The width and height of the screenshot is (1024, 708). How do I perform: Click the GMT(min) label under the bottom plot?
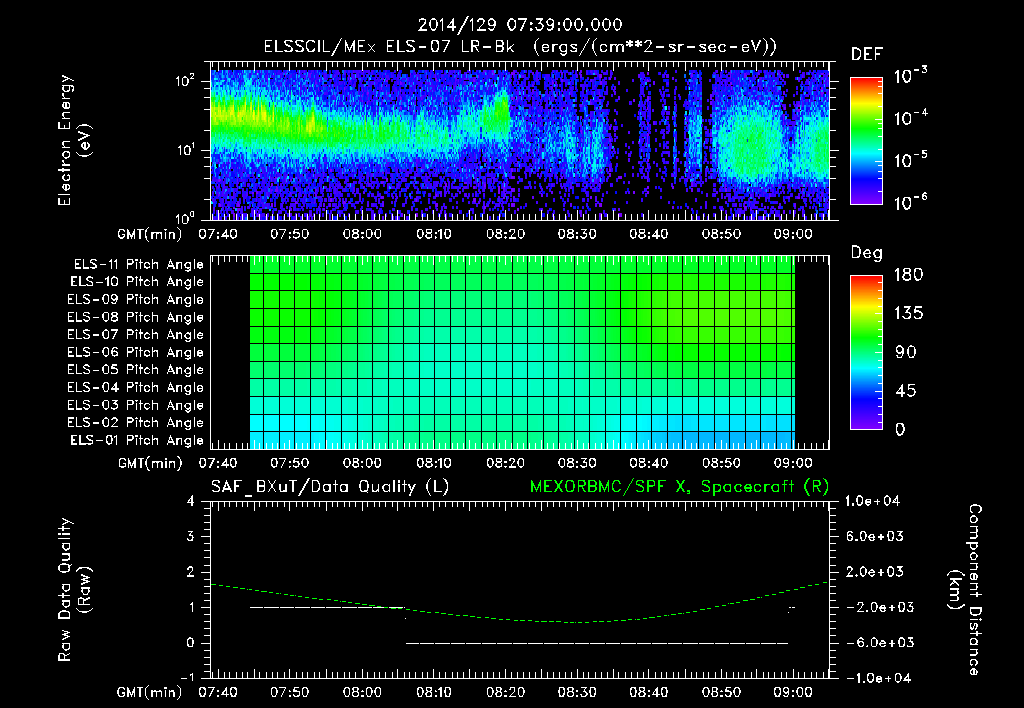149,692
